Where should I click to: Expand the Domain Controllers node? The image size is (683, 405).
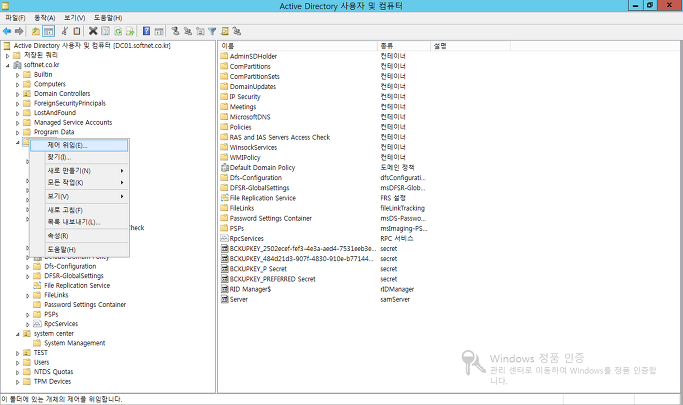click(18, 94)
